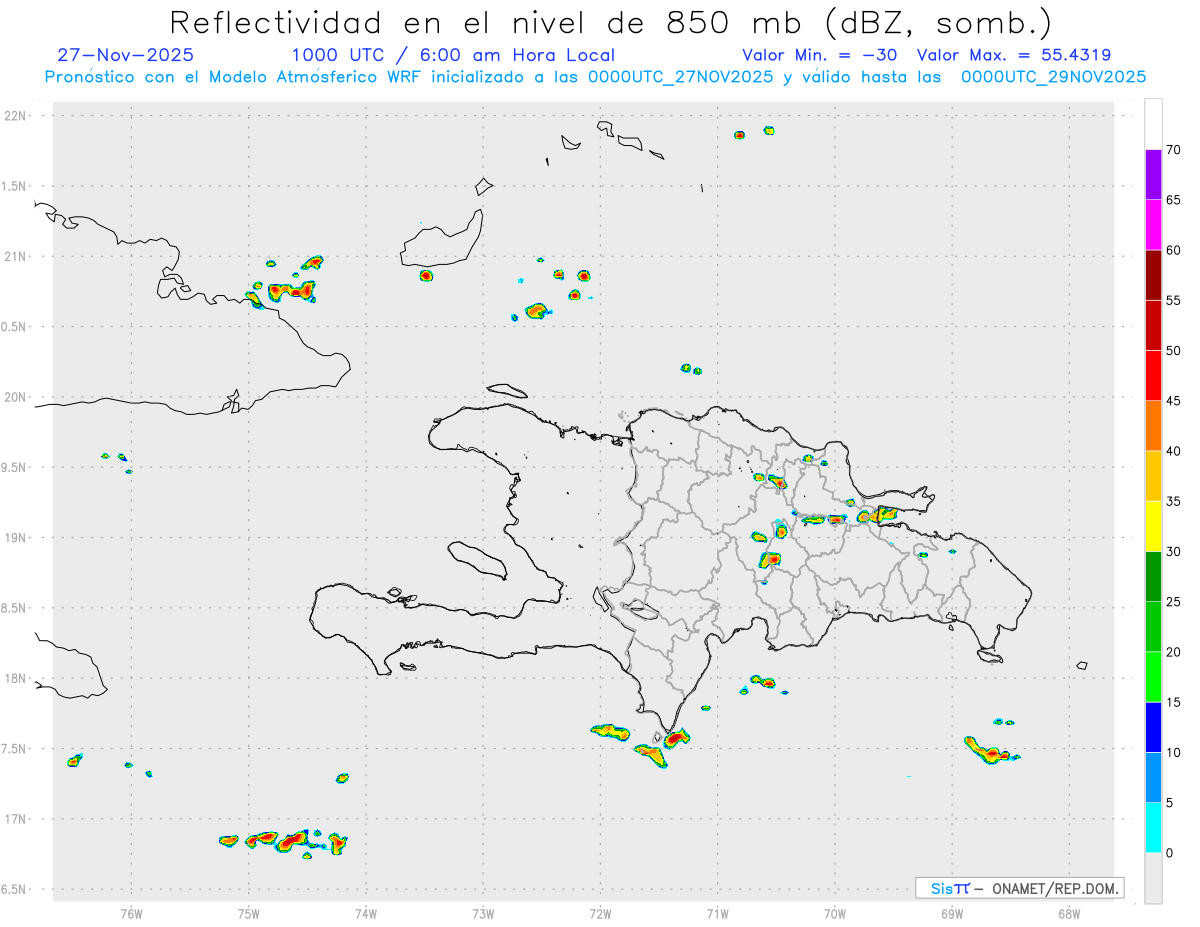Click the "22N" latitude label
Image resolution: width=1200 pixels, height=927 pixels.
(x=17, y=116)
